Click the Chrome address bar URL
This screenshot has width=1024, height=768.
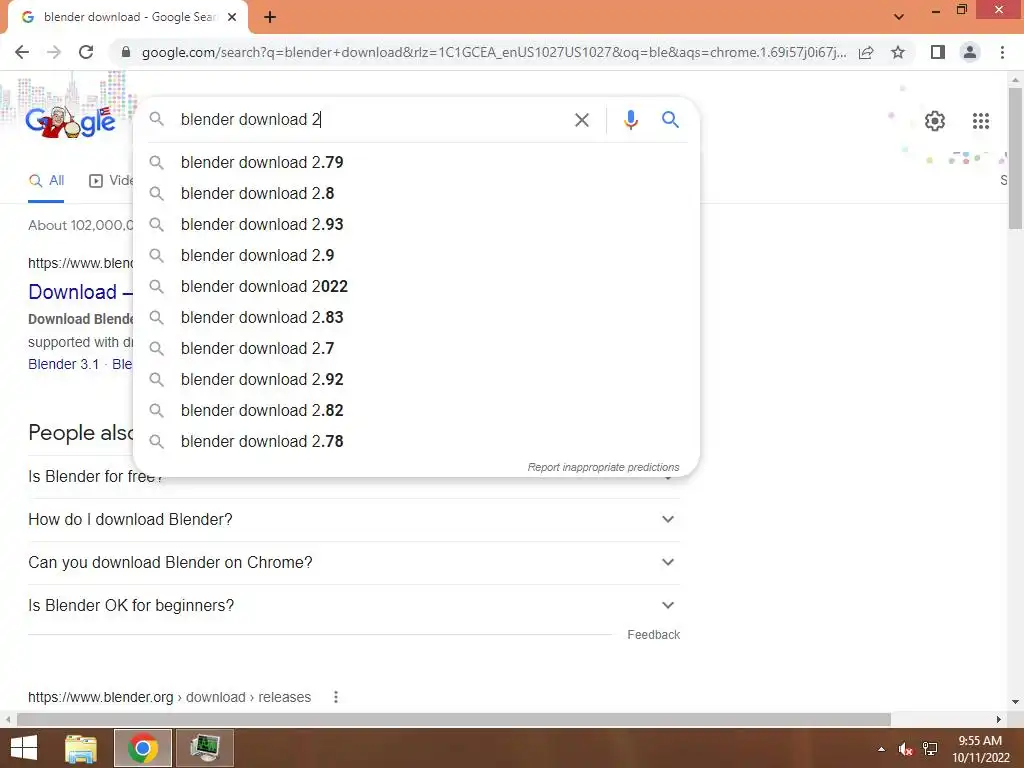pos(494,52)
